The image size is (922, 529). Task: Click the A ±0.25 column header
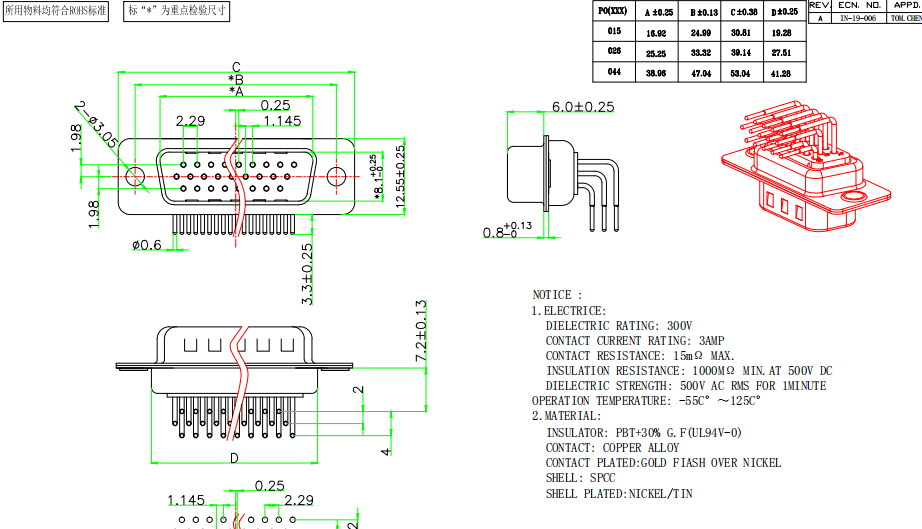(x=658, y=12)
